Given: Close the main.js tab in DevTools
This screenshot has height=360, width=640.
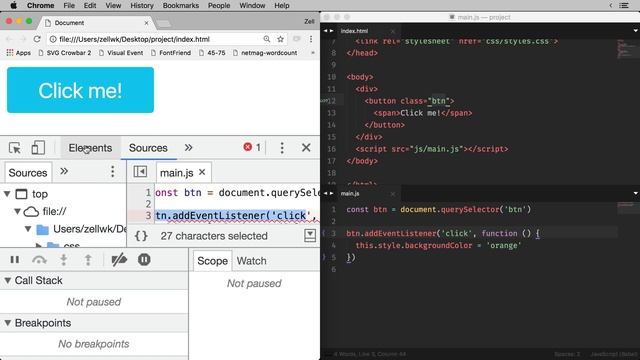Looking at the screenshot, I should pos(202,172).
